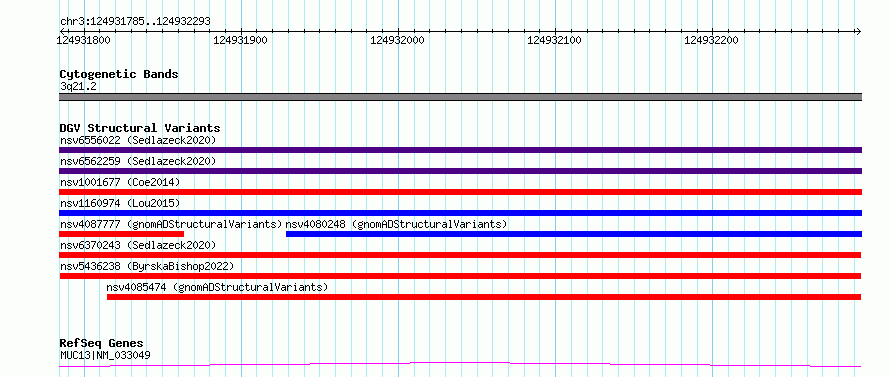Select the red bar under nsv4085474

pyautogui.click(x=484, y=297)
